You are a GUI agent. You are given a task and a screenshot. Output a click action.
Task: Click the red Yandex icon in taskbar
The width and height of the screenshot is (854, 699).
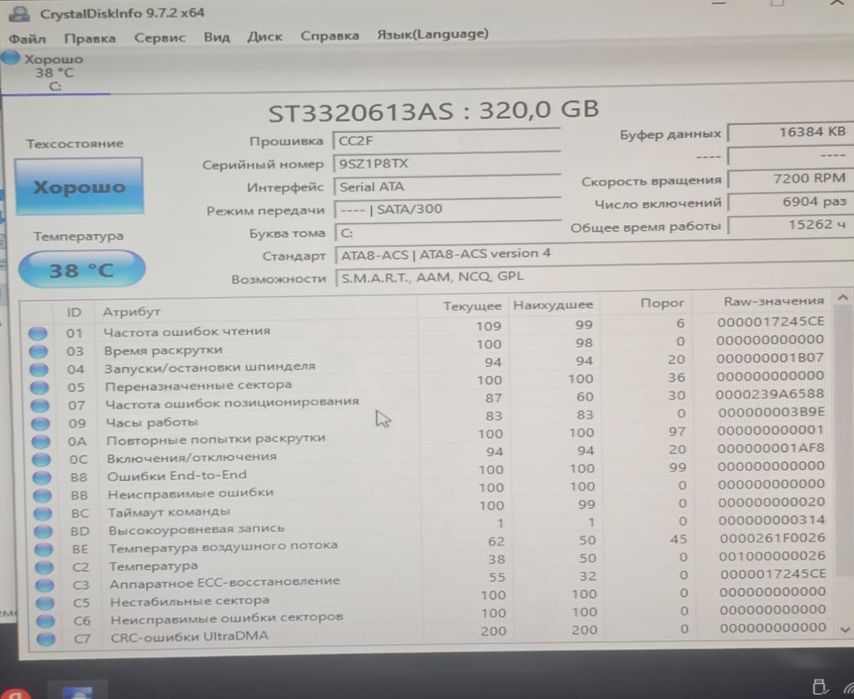pos(13,693)
